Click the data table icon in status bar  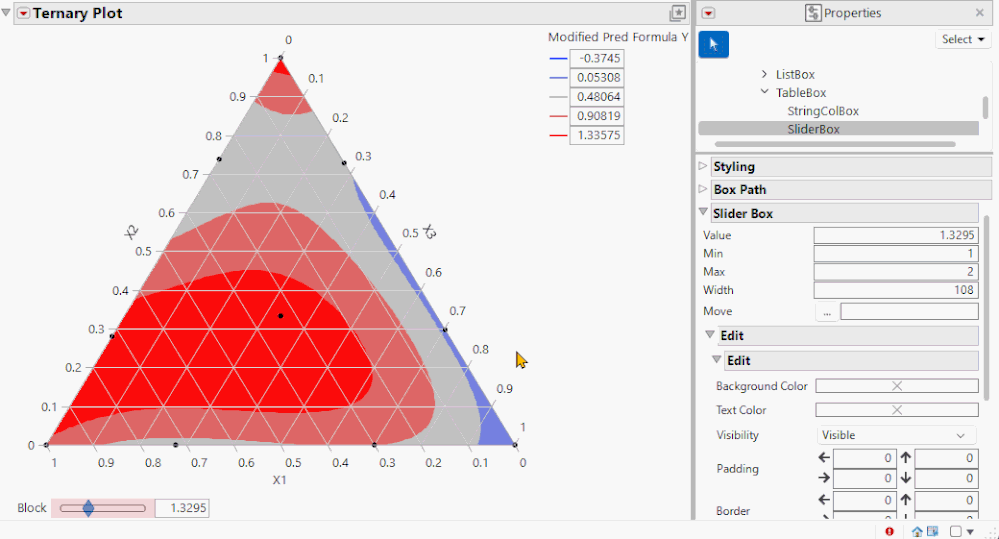point(933,531)
